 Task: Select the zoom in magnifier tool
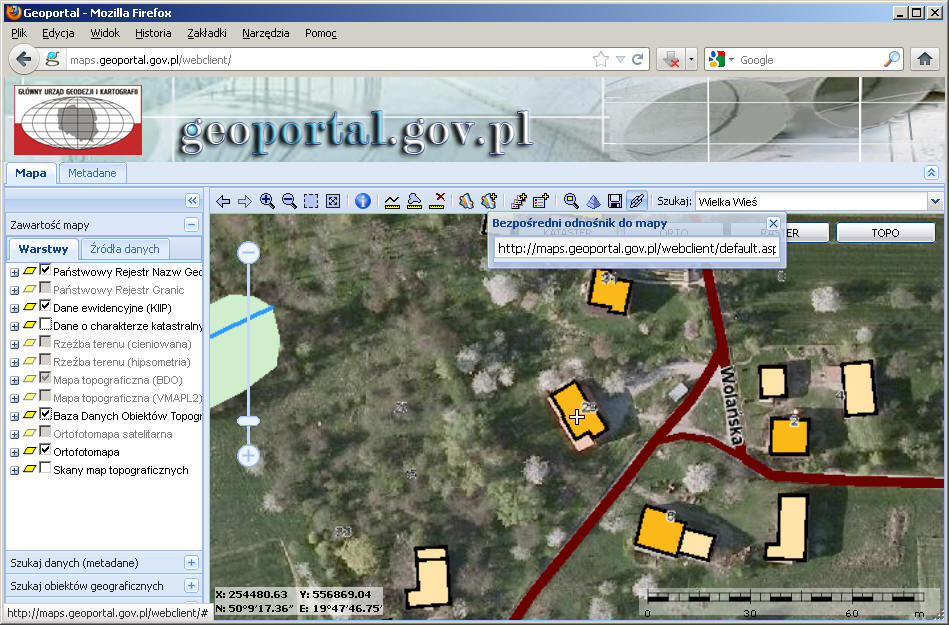click(267, 201)
